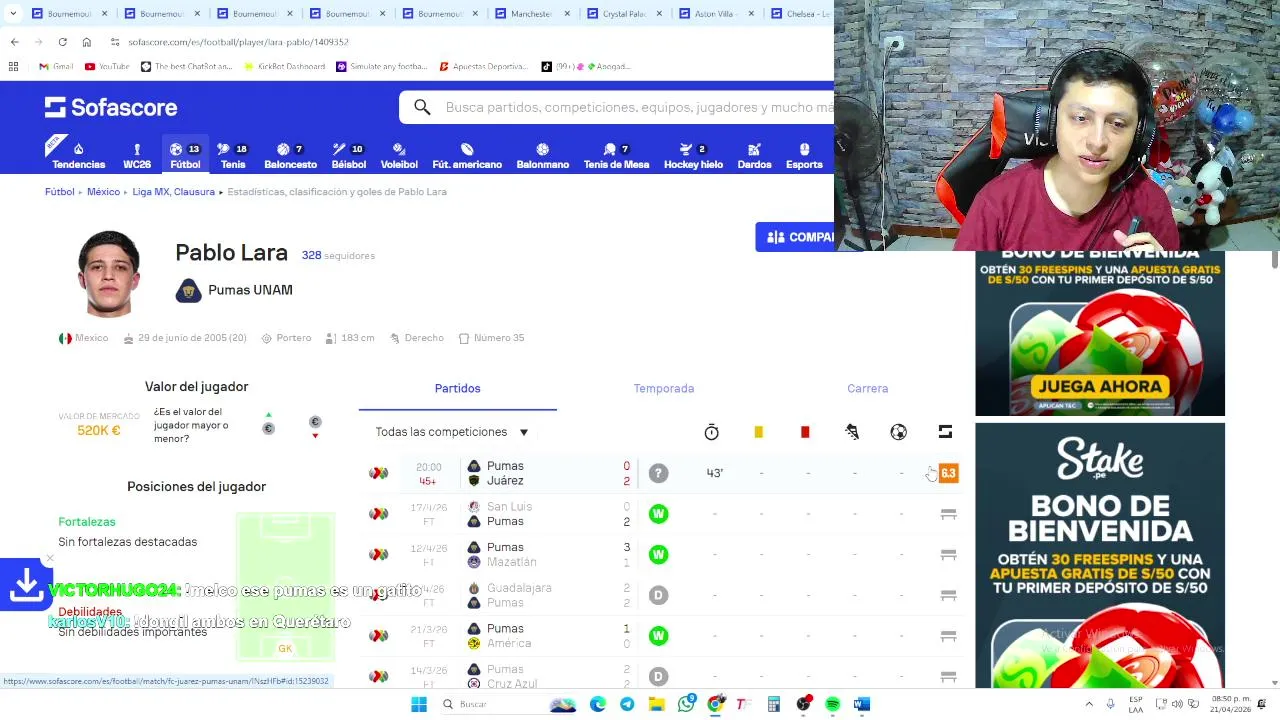Switch to the Crystal Palace browser tab
1280x720 pixels.
[x=622, y=14]
